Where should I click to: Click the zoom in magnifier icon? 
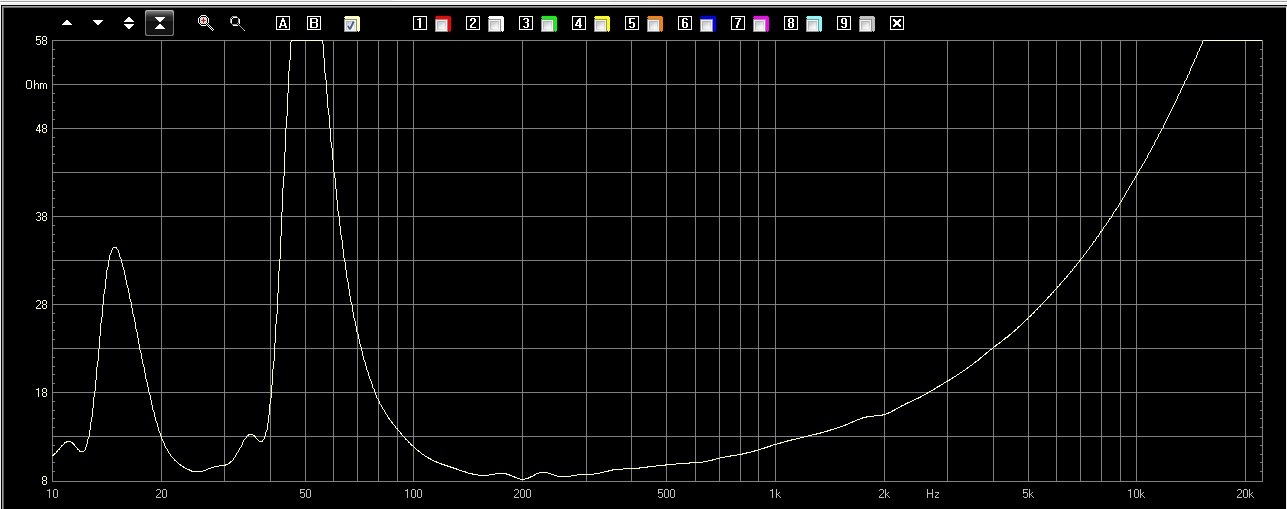click(205, 22)
